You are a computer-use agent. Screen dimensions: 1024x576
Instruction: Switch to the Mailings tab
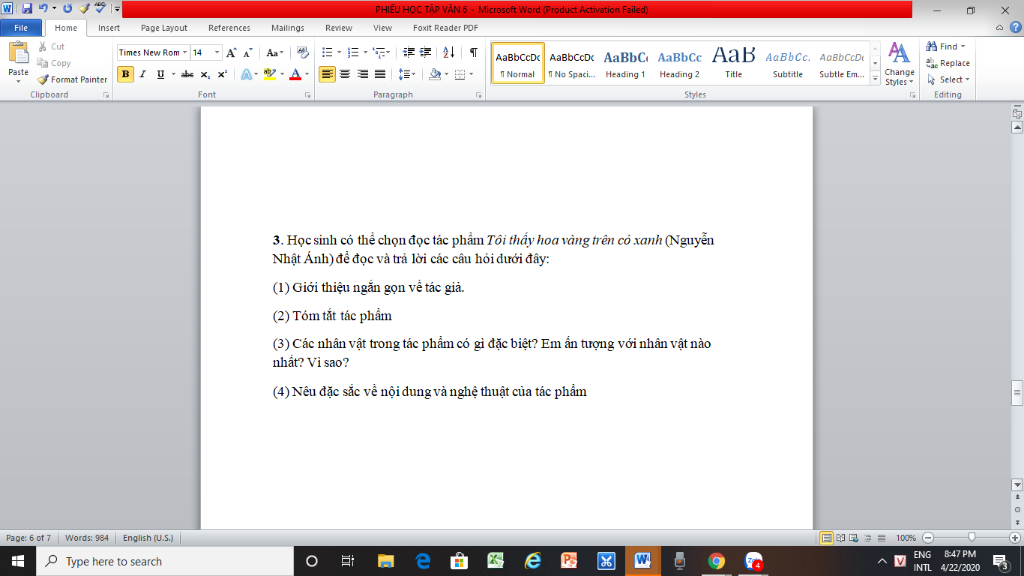point(287,27)
